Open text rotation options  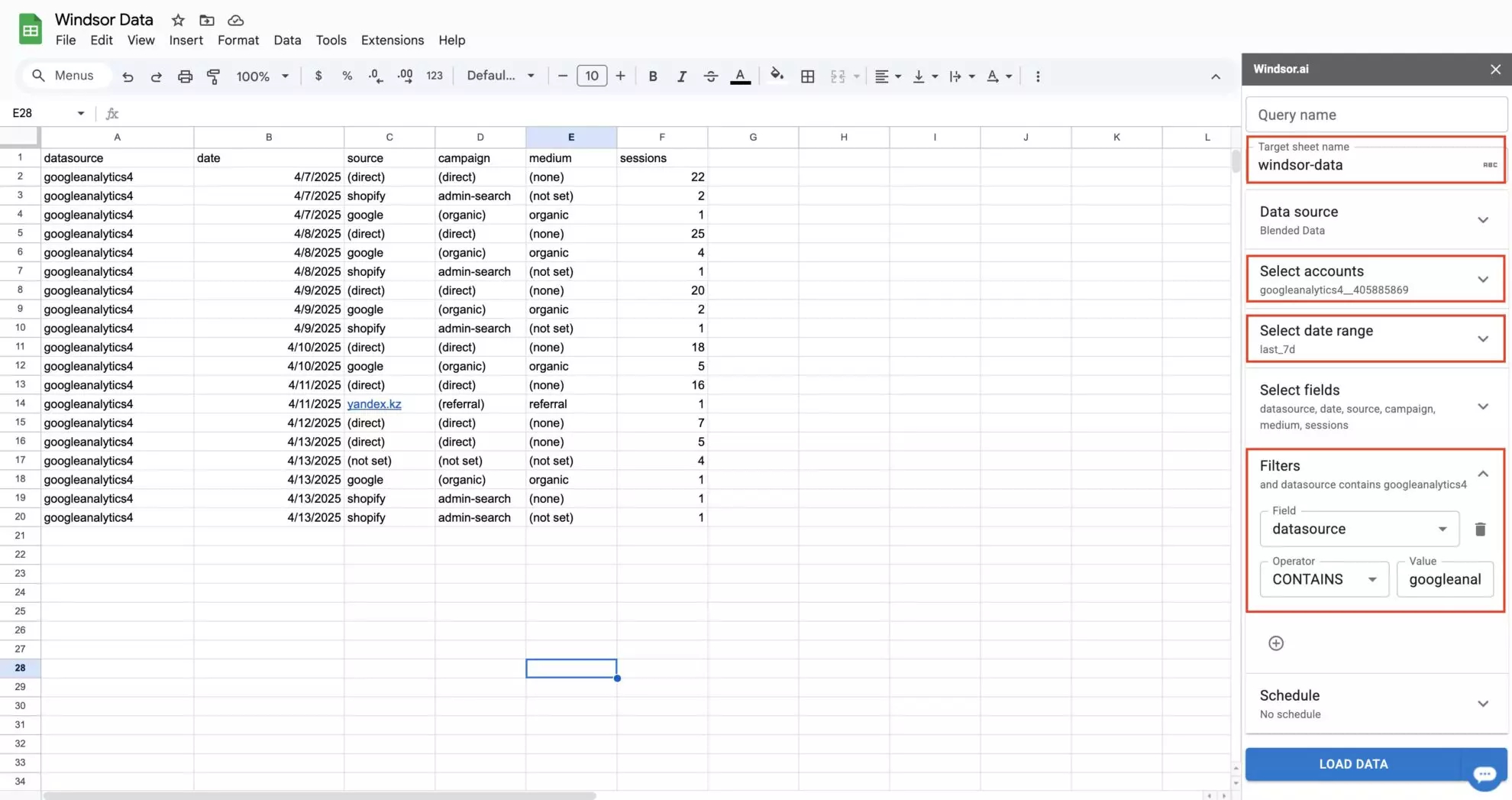click(999, 76)
